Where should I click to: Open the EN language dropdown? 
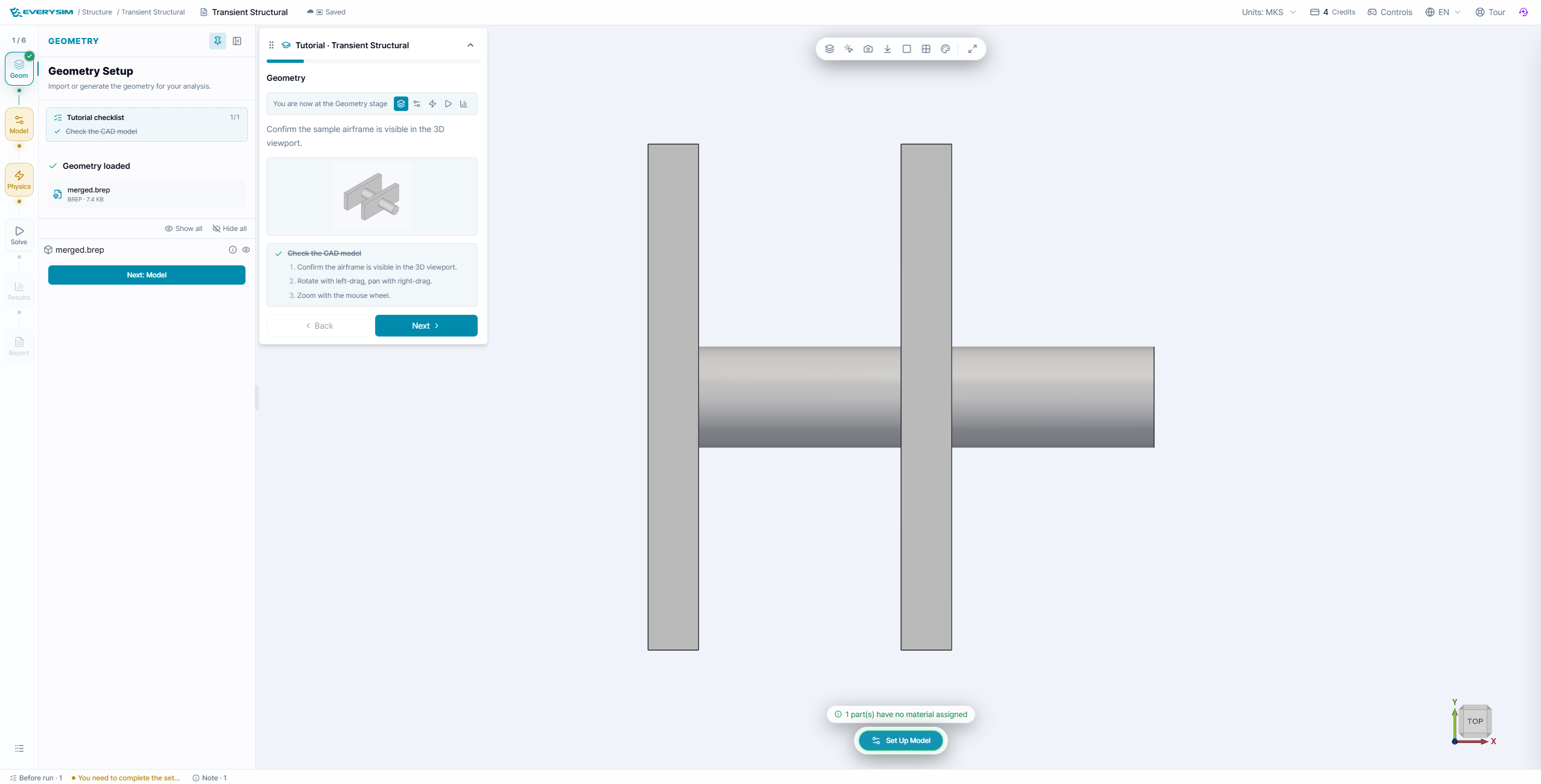pyautogui.click(x=1443, y=12)
